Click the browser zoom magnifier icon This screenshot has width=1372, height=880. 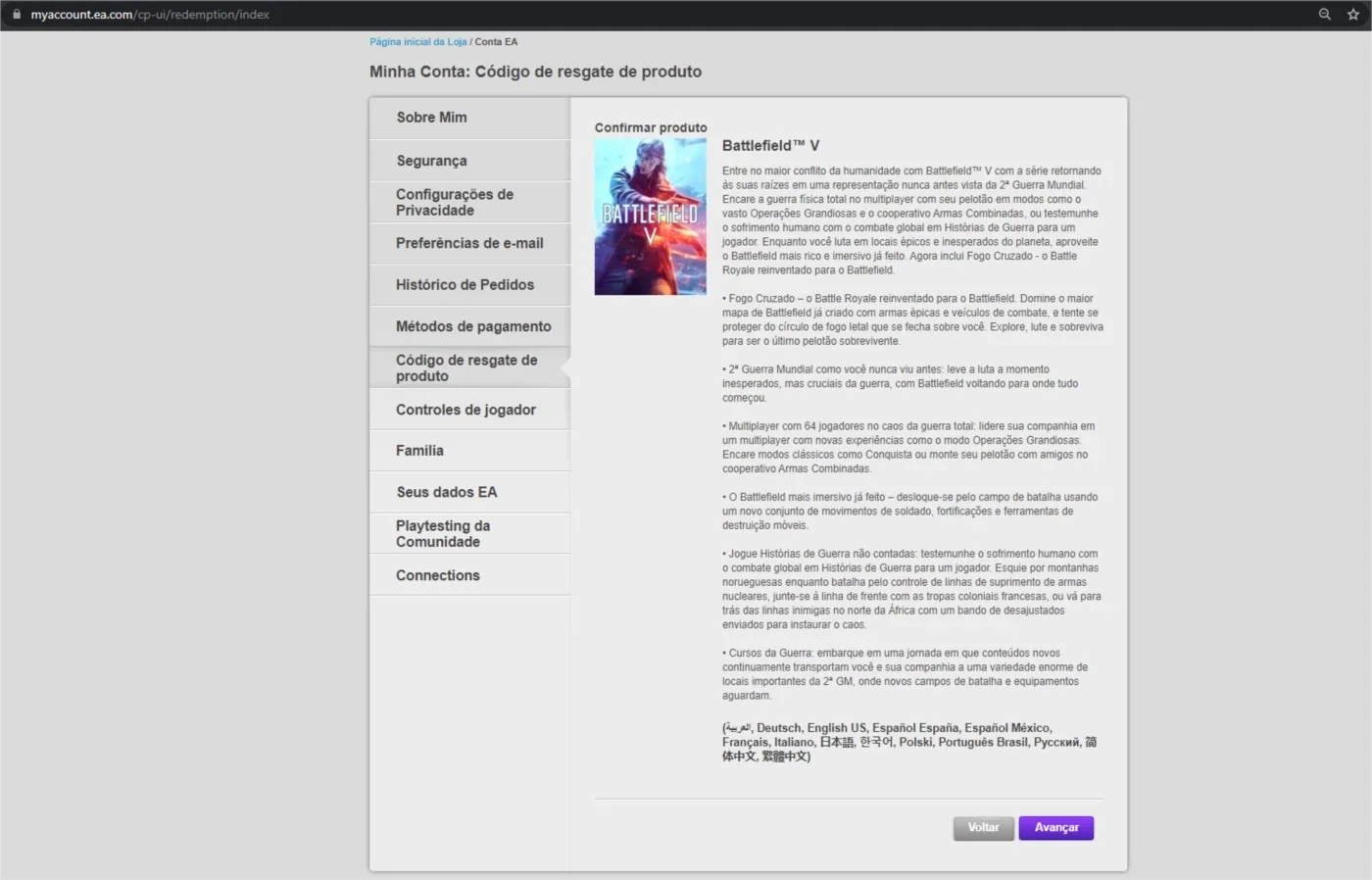coord(1324,14)
